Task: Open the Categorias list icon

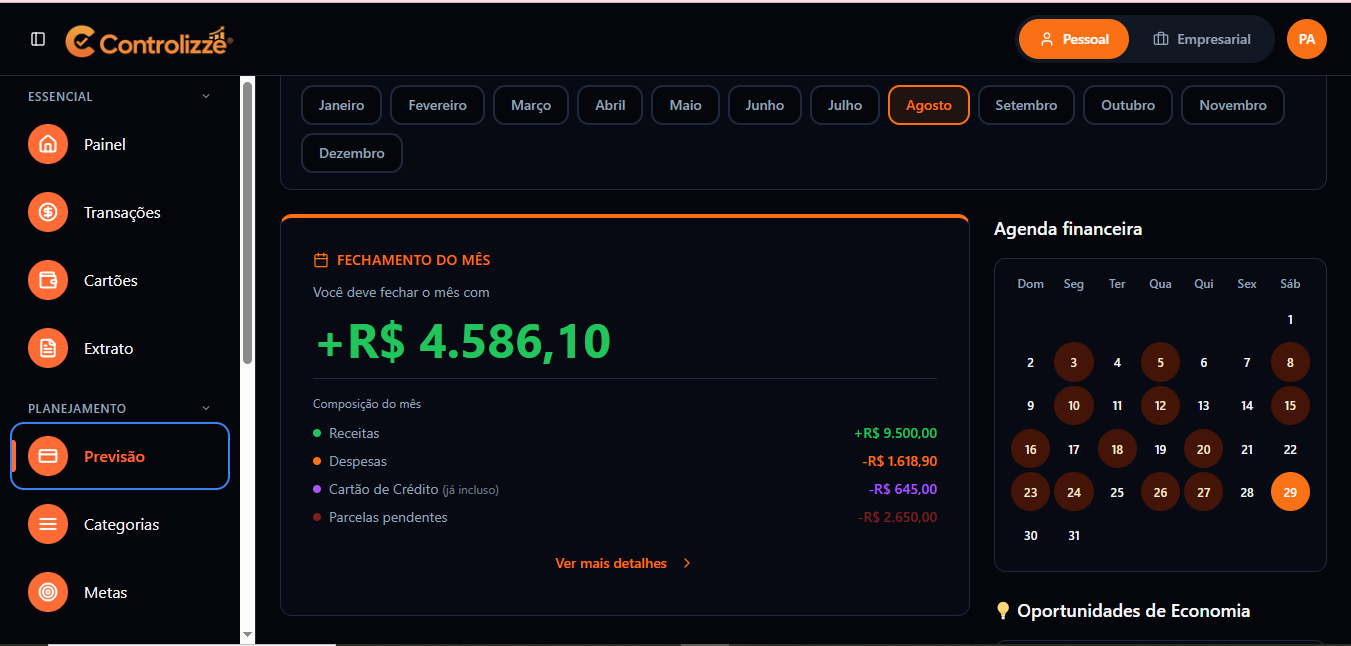Action: [48, 525]
